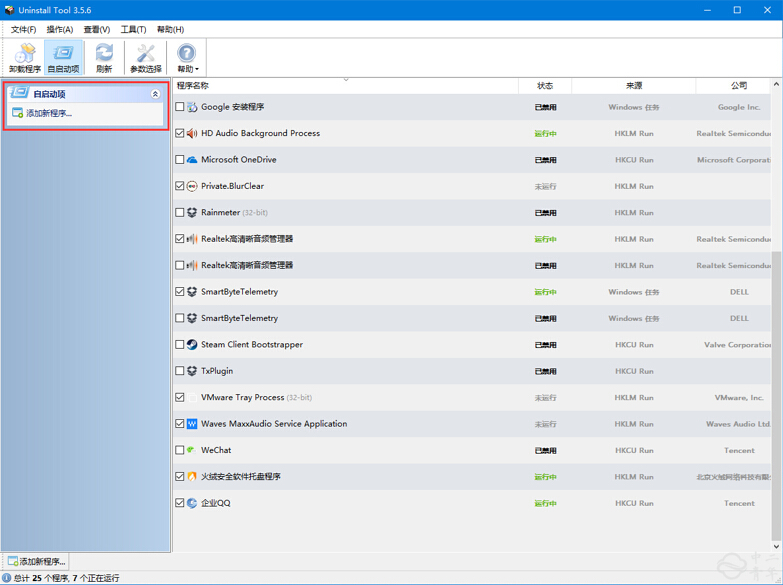The image size is (783, 585).
Task: Open the 文件(F) menu
Action: pyautogui.click(x=23, y=29)
